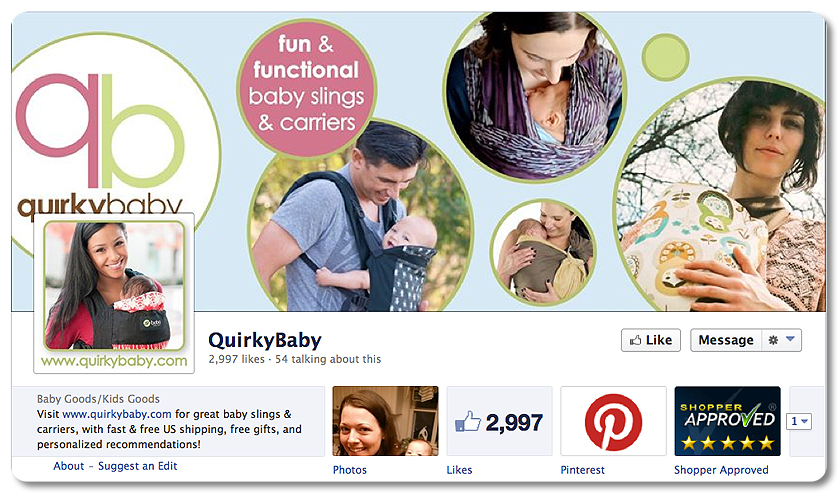Open the Message button
This screenshot has width=838, height=494.
[725, 340]
